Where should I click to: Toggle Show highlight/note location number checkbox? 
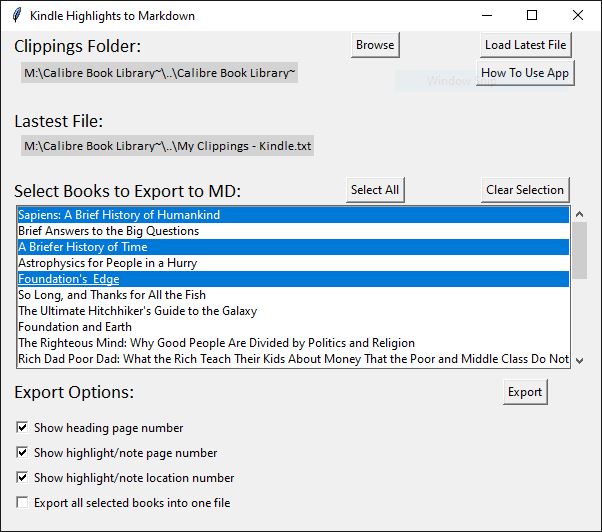click(22, 477)
